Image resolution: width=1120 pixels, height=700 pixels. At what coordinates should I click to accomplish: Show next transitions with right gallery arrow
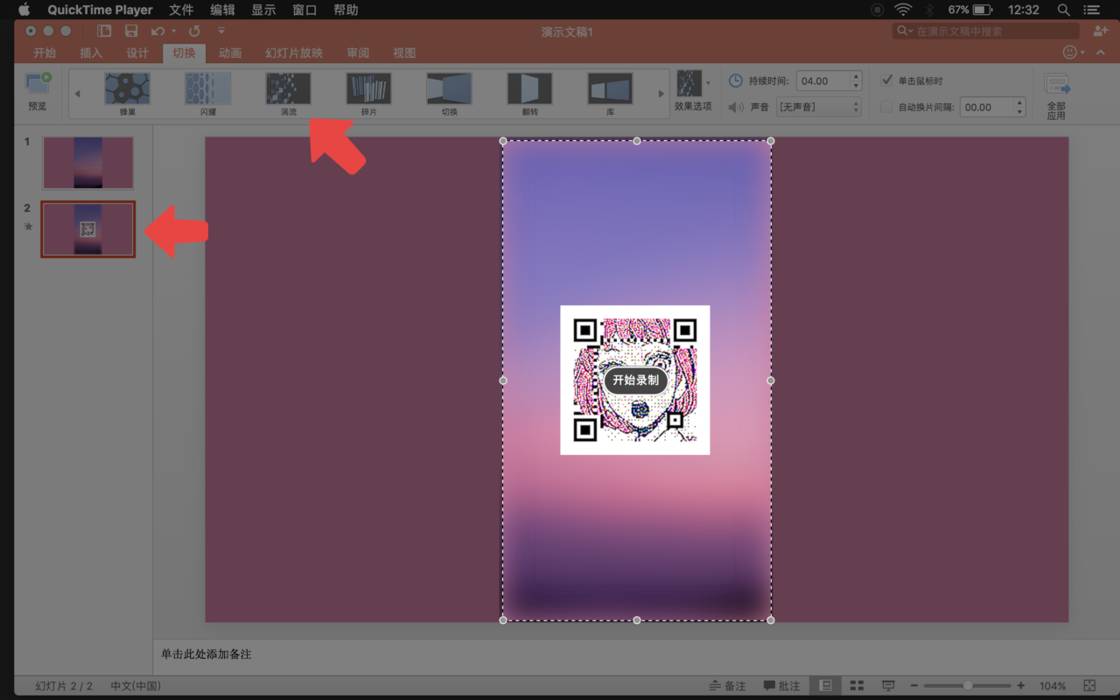click(661, 94)
